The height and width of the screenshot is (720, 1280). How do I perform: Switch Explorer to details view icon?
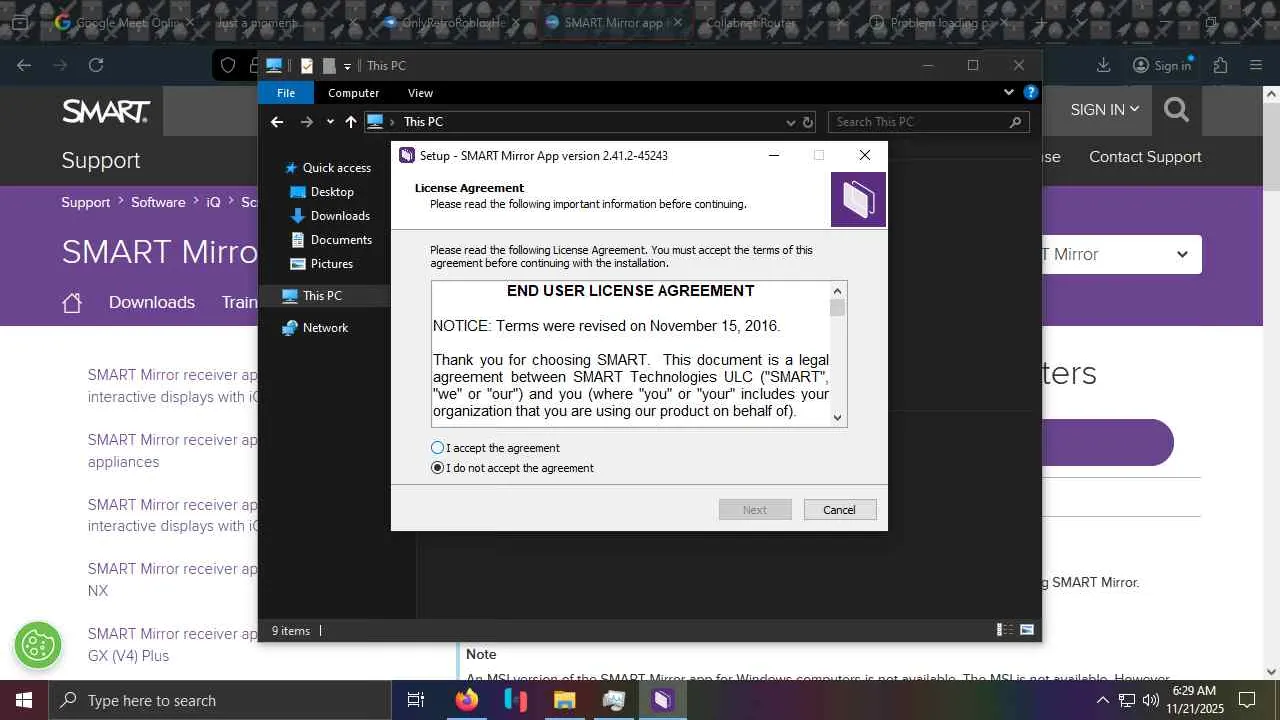pyautogui.click(x=1005, y=630)
